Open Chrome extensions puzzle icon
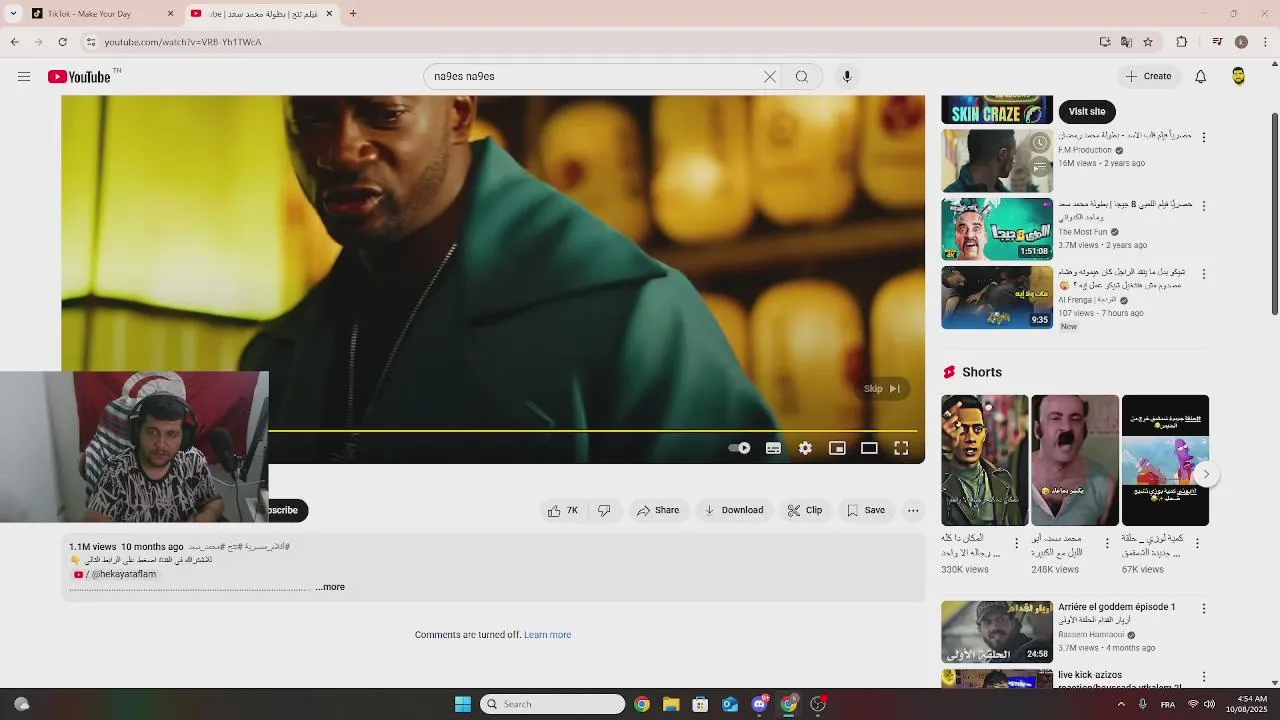Viewport: 1280px width, 720px height. (x=1182, y=42)
